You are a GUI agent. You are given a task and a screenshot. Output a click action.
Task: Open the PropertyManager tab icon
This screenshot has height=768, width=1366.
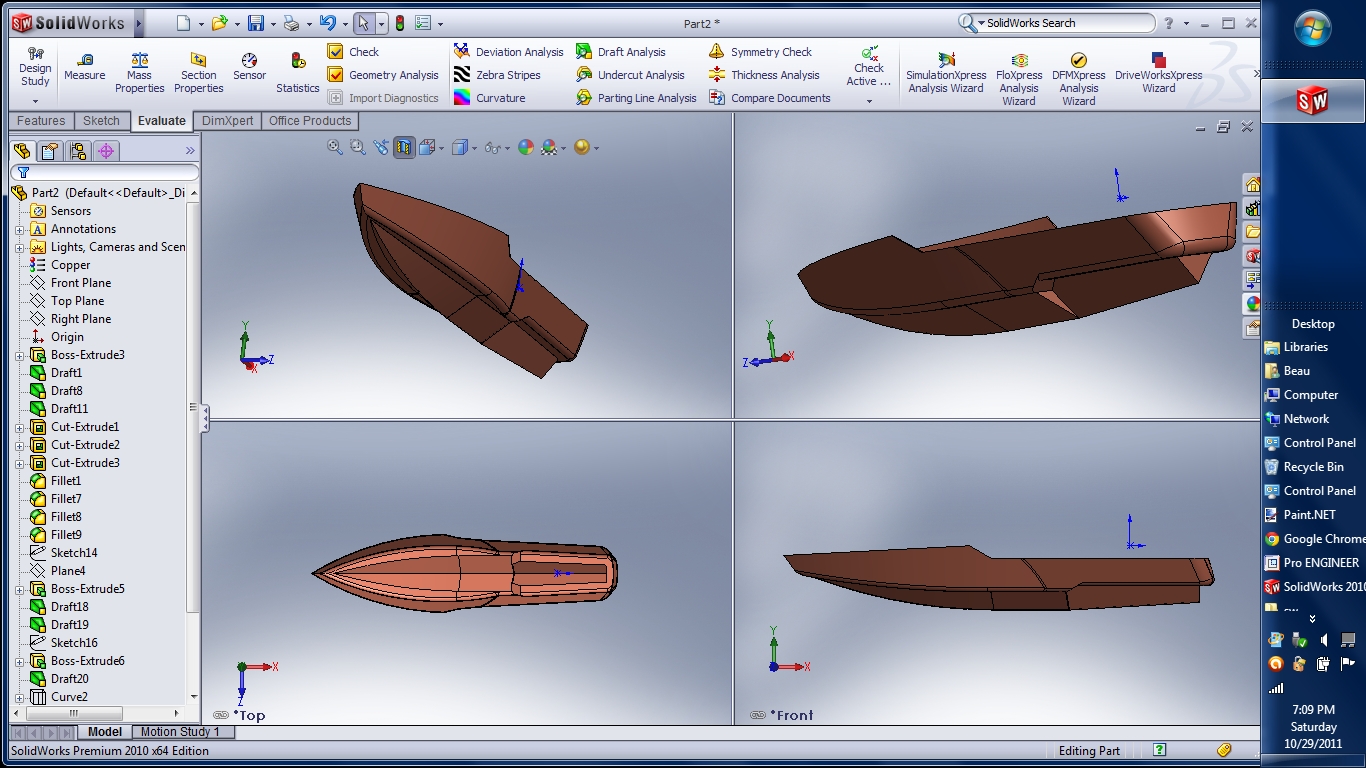tap(50, 151)
